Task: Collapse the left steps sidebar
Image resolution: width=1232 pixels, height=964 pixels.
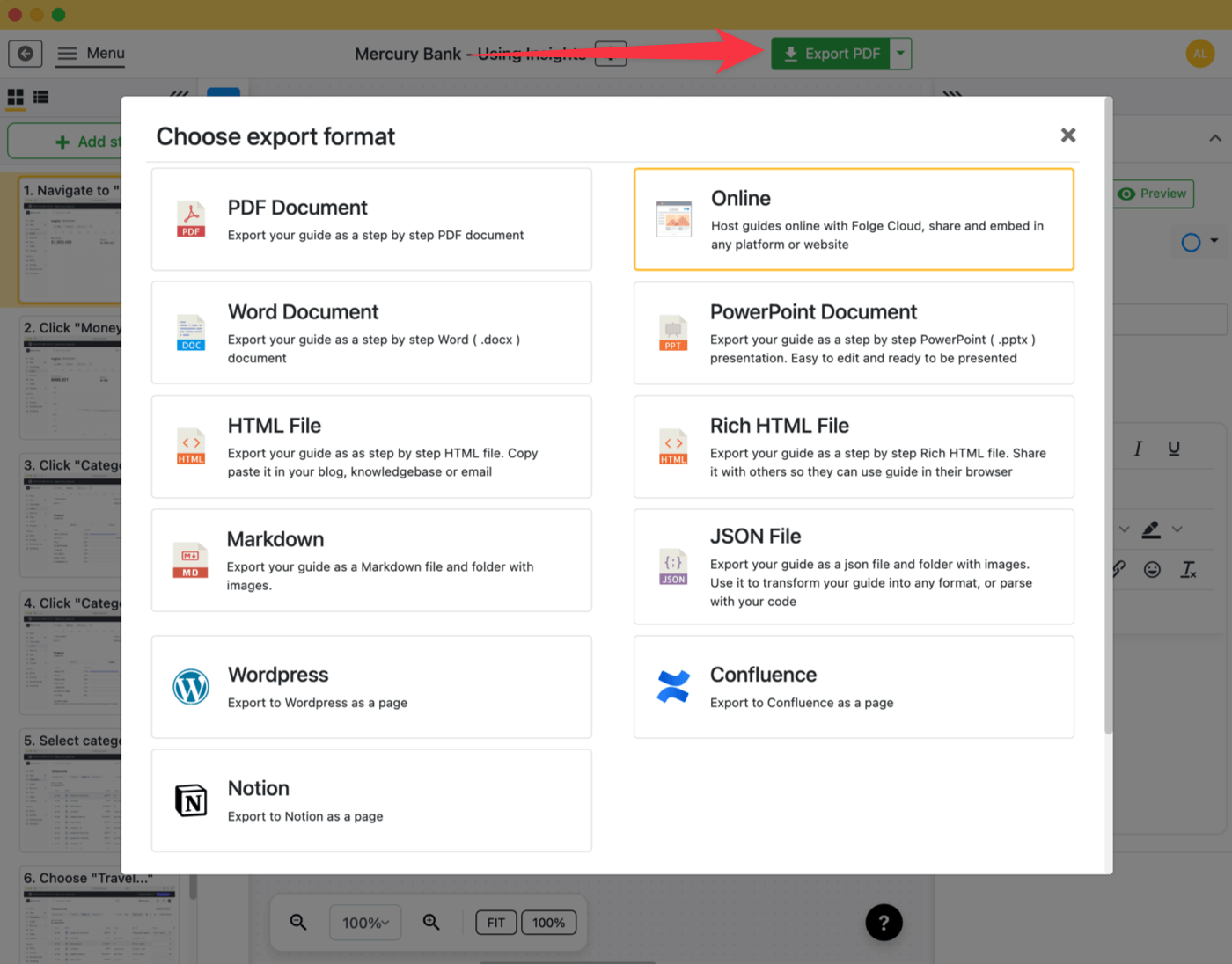Action: click(x=180, y=92)
